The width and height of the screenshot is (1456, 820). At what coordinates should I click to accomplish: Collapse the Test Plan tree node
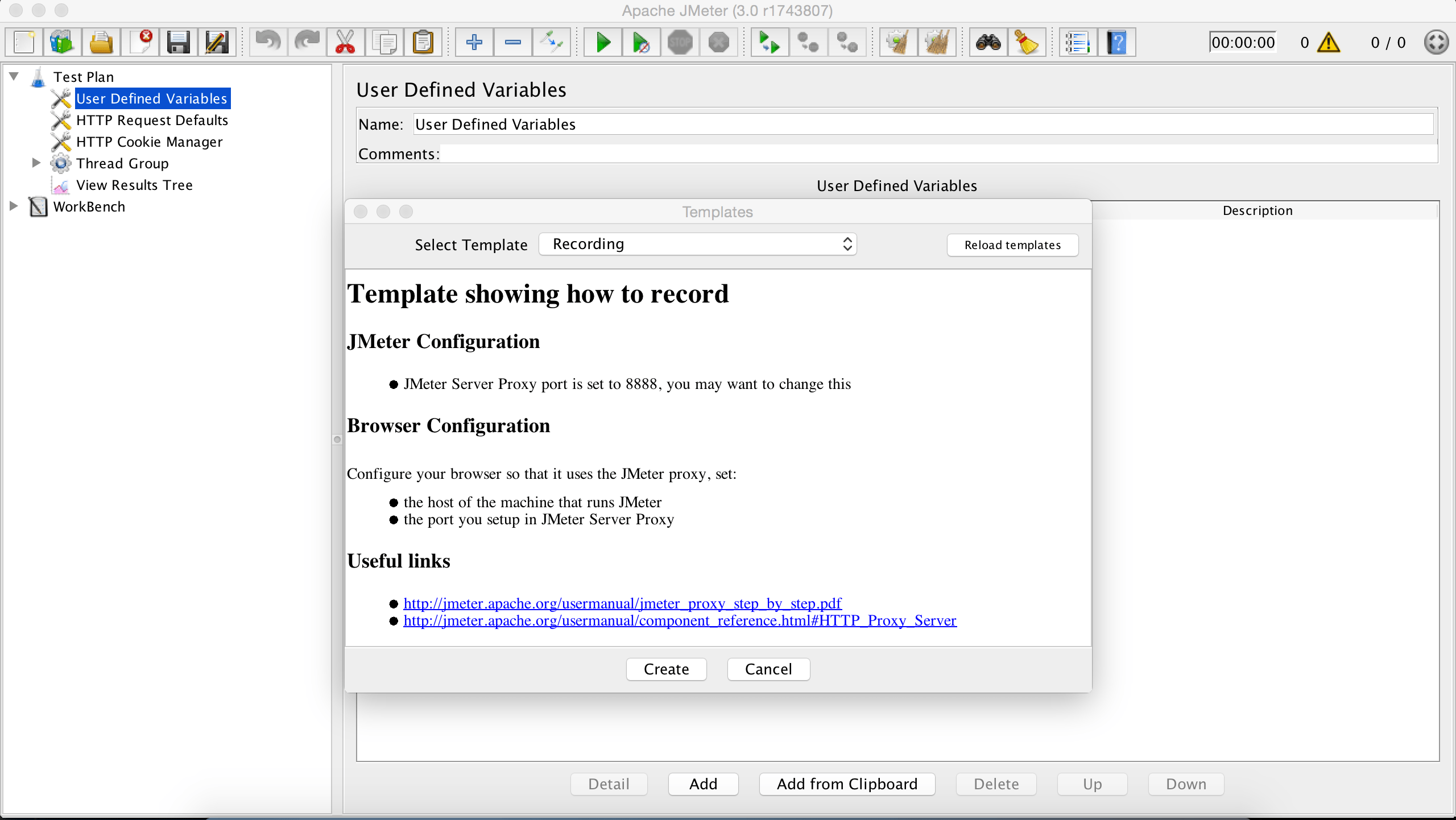tap(14, 76)
